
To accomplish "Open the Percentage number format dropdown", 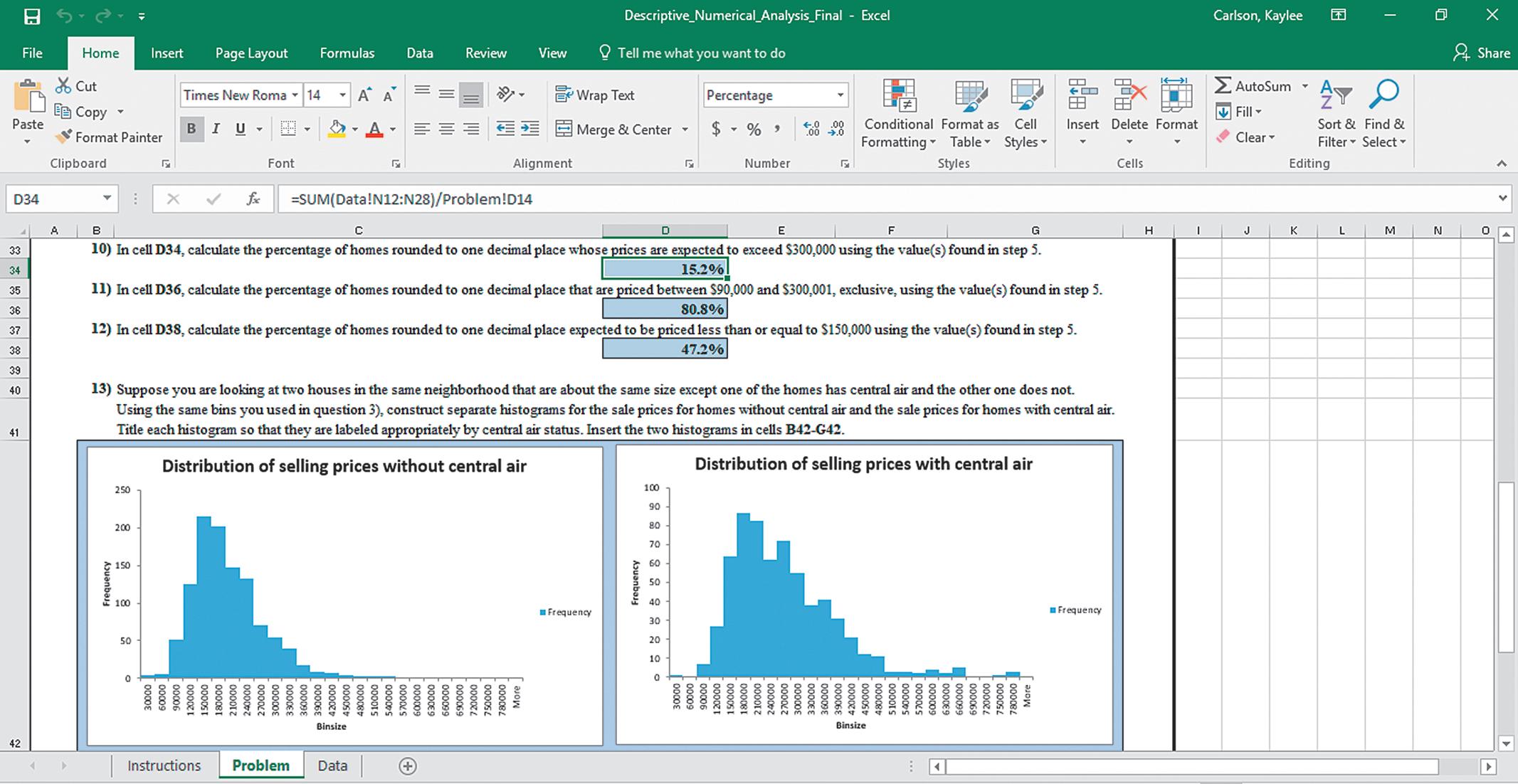I will (x=840, y=95).
